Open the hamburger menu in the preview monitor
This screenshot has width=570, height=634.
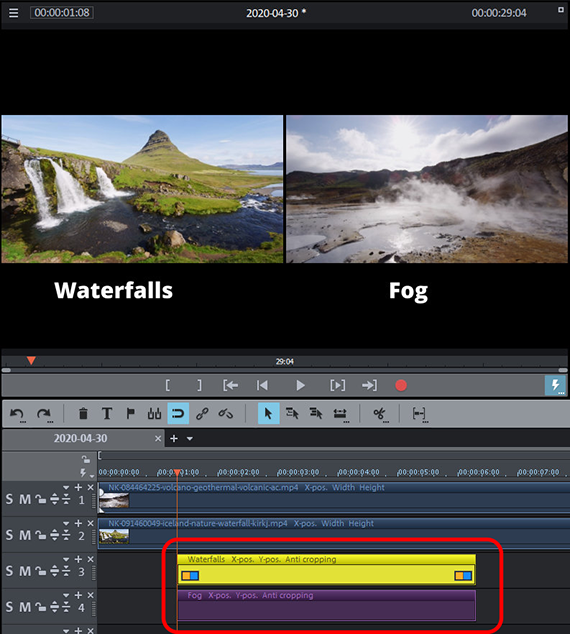click(x=13, y=13)
